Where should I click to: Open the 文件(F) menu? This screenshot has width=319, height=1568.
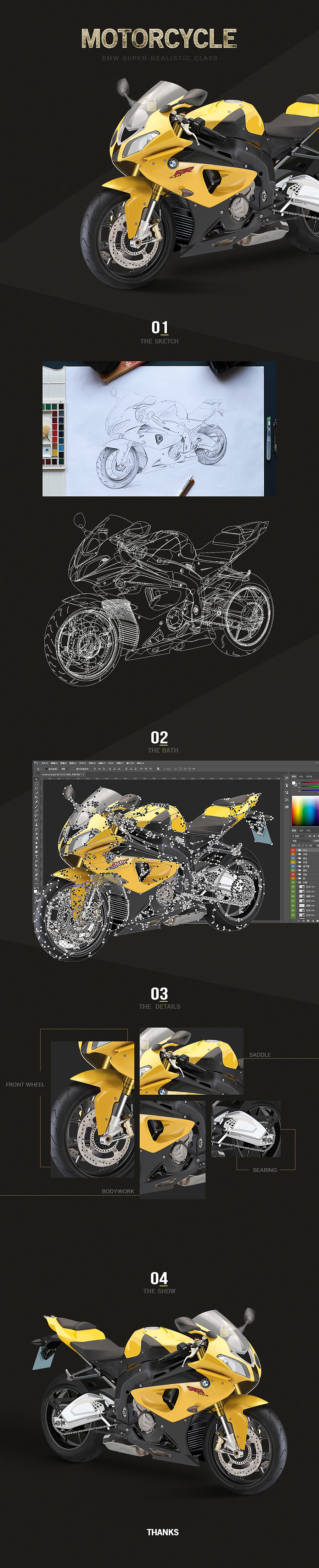coord(45,763)
